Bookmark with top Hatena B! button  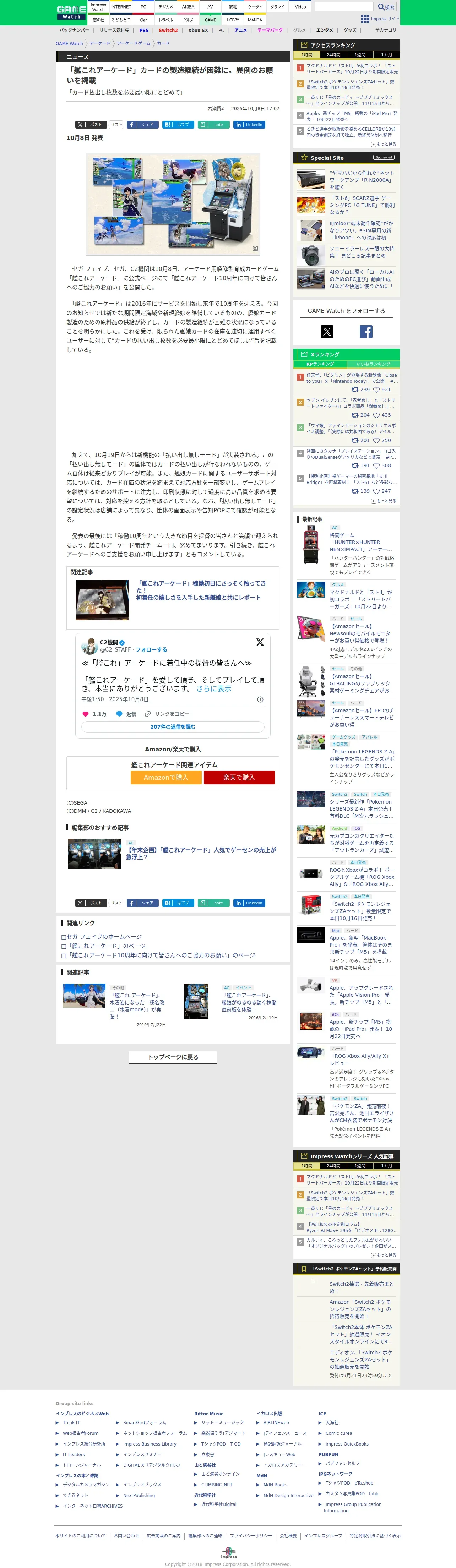click(x=178, y=125)
